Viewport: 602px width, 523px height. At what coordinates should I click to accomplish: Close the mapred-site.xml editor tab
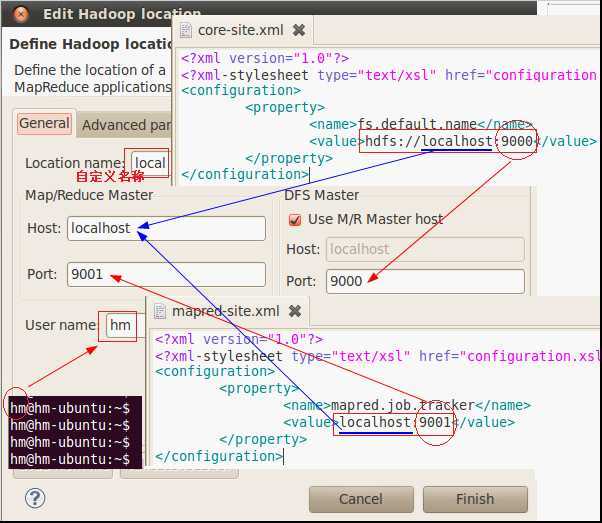(x=295, y=311)
